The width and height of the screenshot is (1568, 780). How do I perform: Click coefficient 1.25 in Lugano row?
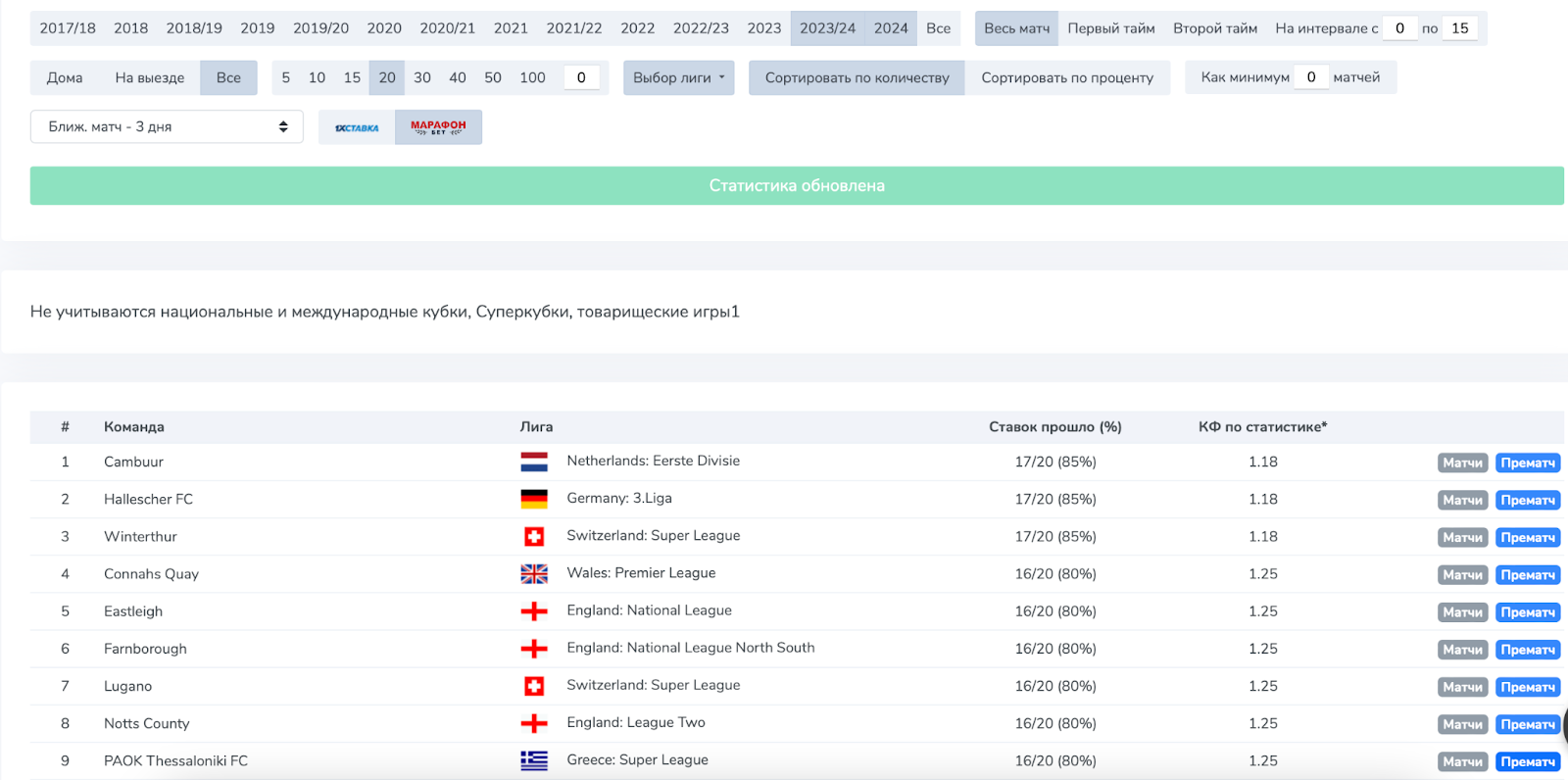coord(1263,687)
